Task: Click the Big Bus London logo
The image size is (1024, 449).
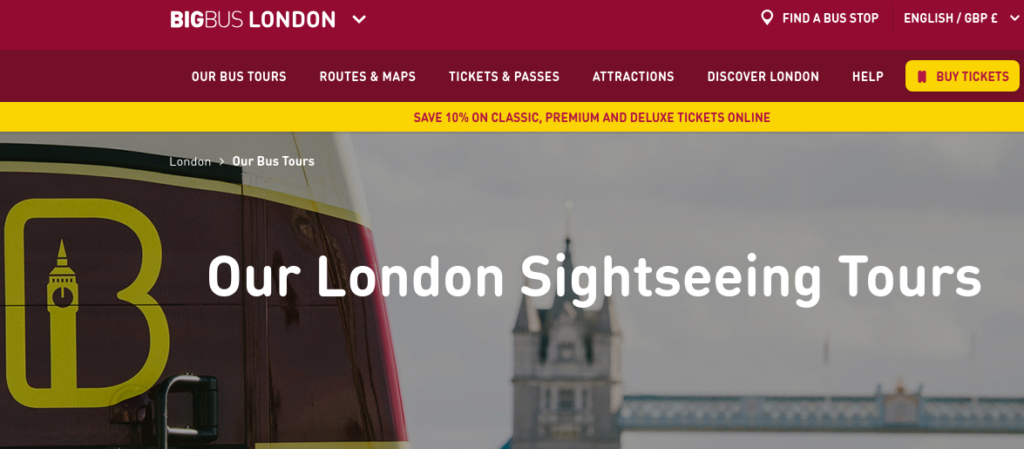Action: (253, 19)
